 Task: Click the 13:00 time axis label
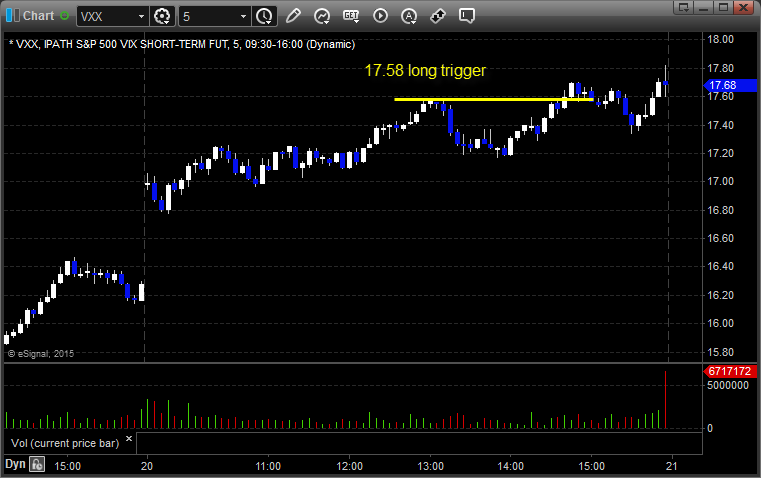430,466
